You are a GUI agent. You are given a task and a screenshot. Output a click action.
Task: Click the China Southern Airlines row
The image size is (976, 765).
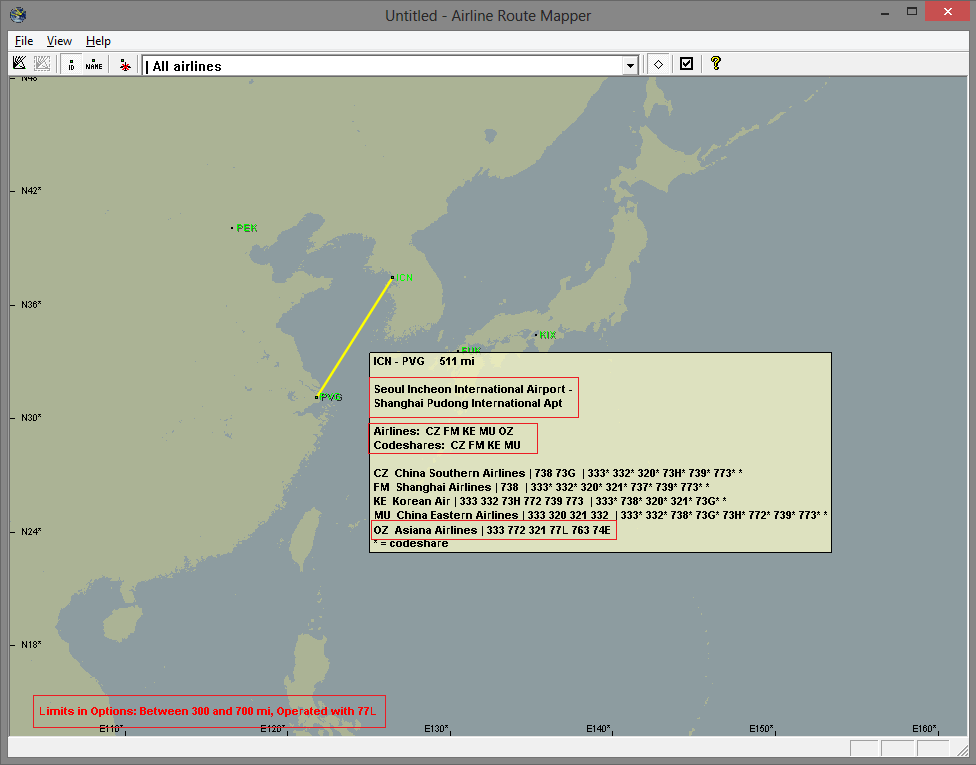[558, 473]
